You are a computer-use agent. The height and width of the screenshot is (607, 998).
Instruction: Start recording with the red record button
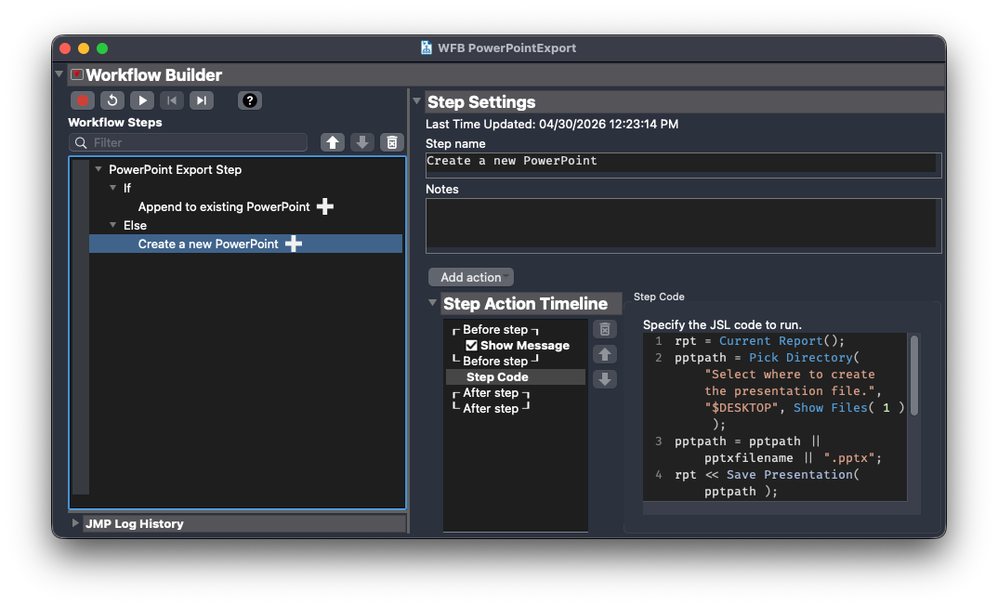(x=83, y=101)
